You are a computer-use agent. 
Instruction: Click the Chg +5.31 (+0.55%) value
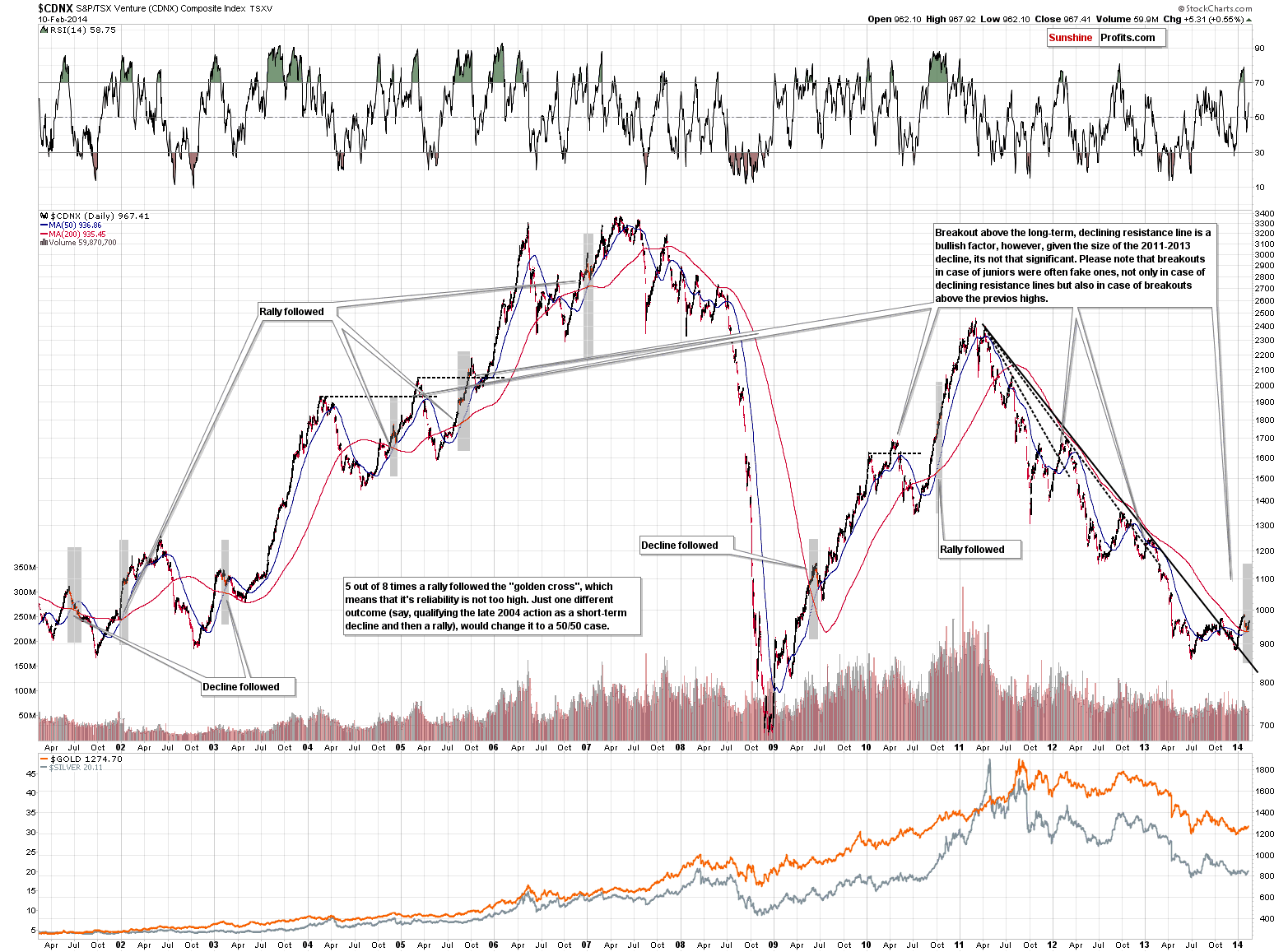coord(1203,19)
